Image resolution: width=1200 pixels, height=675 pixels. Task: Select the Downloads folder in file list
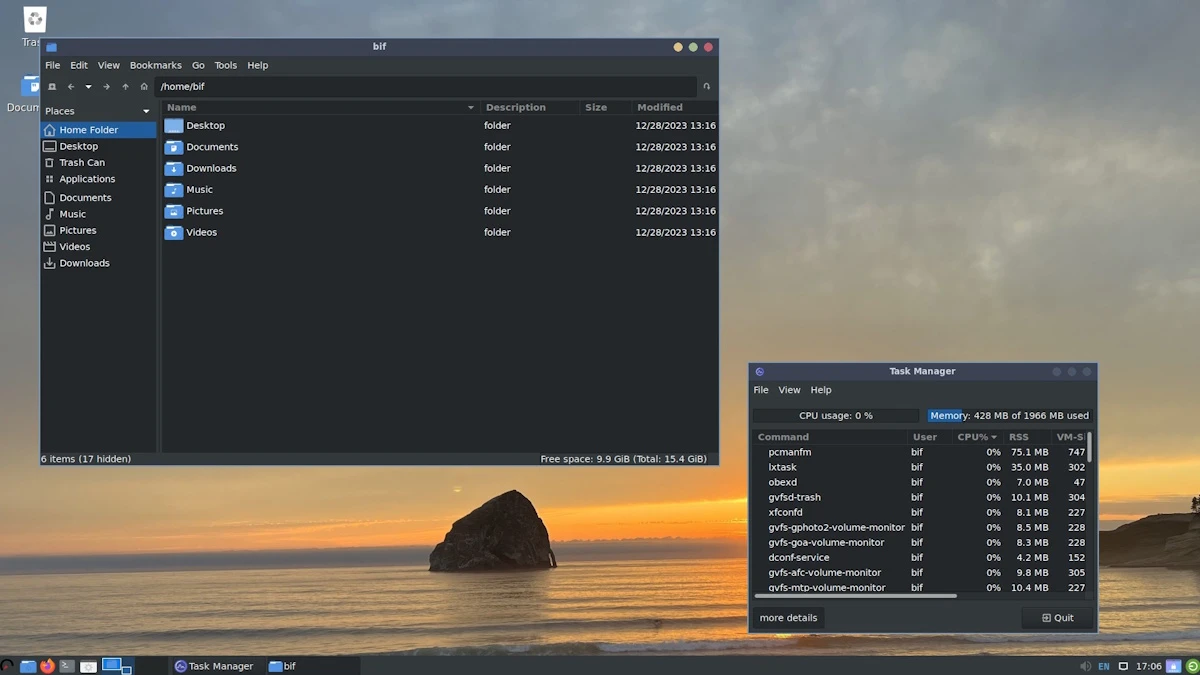coord(211,168)
